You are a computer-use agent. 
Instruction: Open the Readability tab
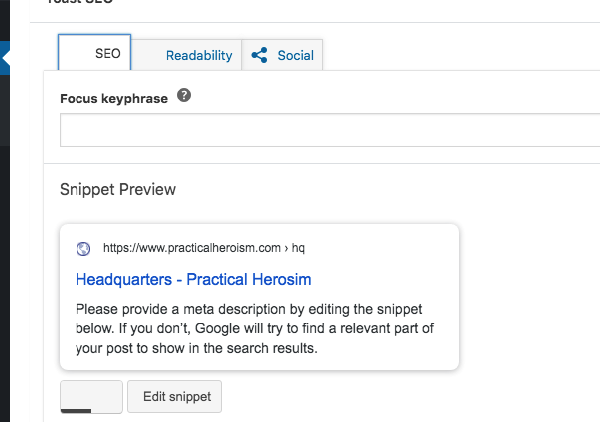coord(199,55)
